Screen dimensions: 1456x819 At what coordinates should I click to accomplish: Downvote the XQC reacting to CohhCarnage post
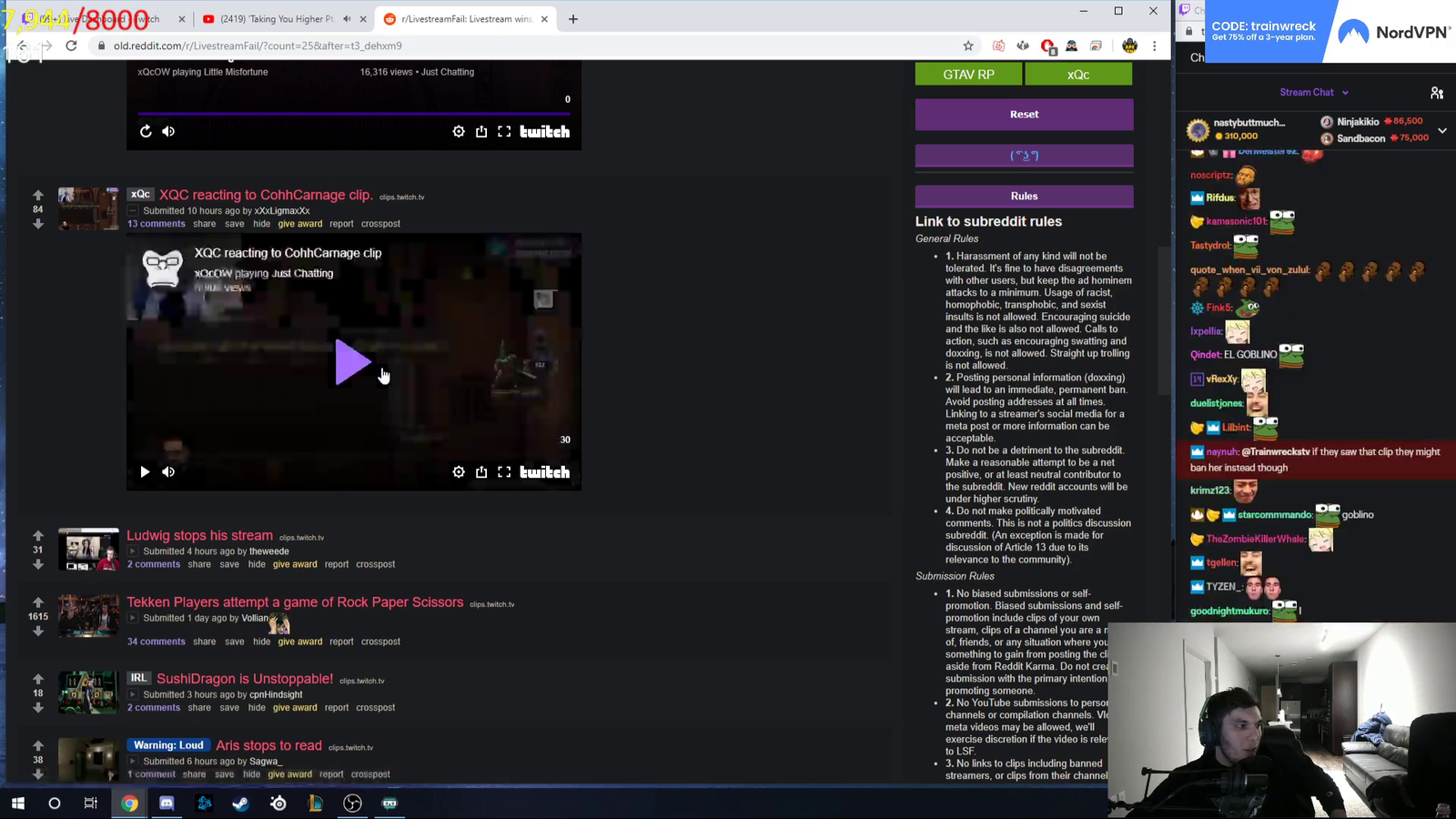[x=38, y=224]
